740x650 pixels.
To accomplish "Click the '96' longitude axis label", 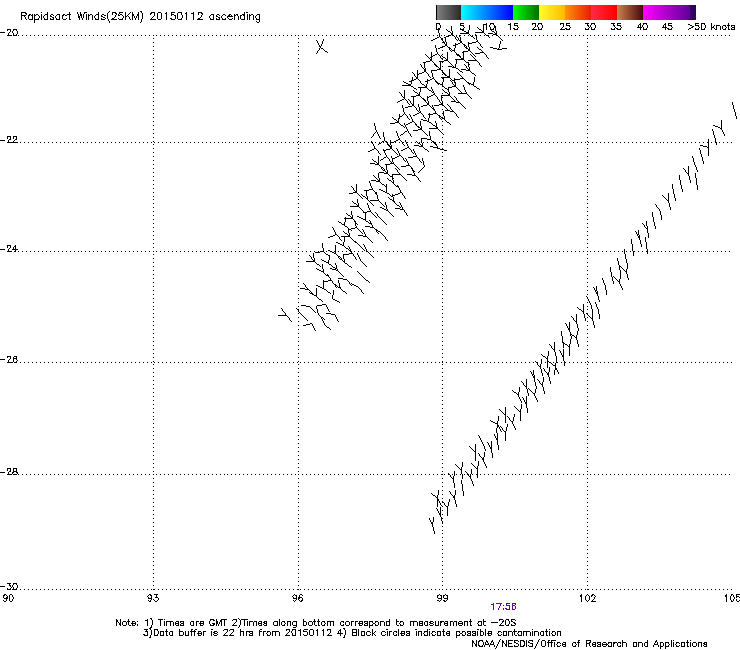I will click(298, 599).
